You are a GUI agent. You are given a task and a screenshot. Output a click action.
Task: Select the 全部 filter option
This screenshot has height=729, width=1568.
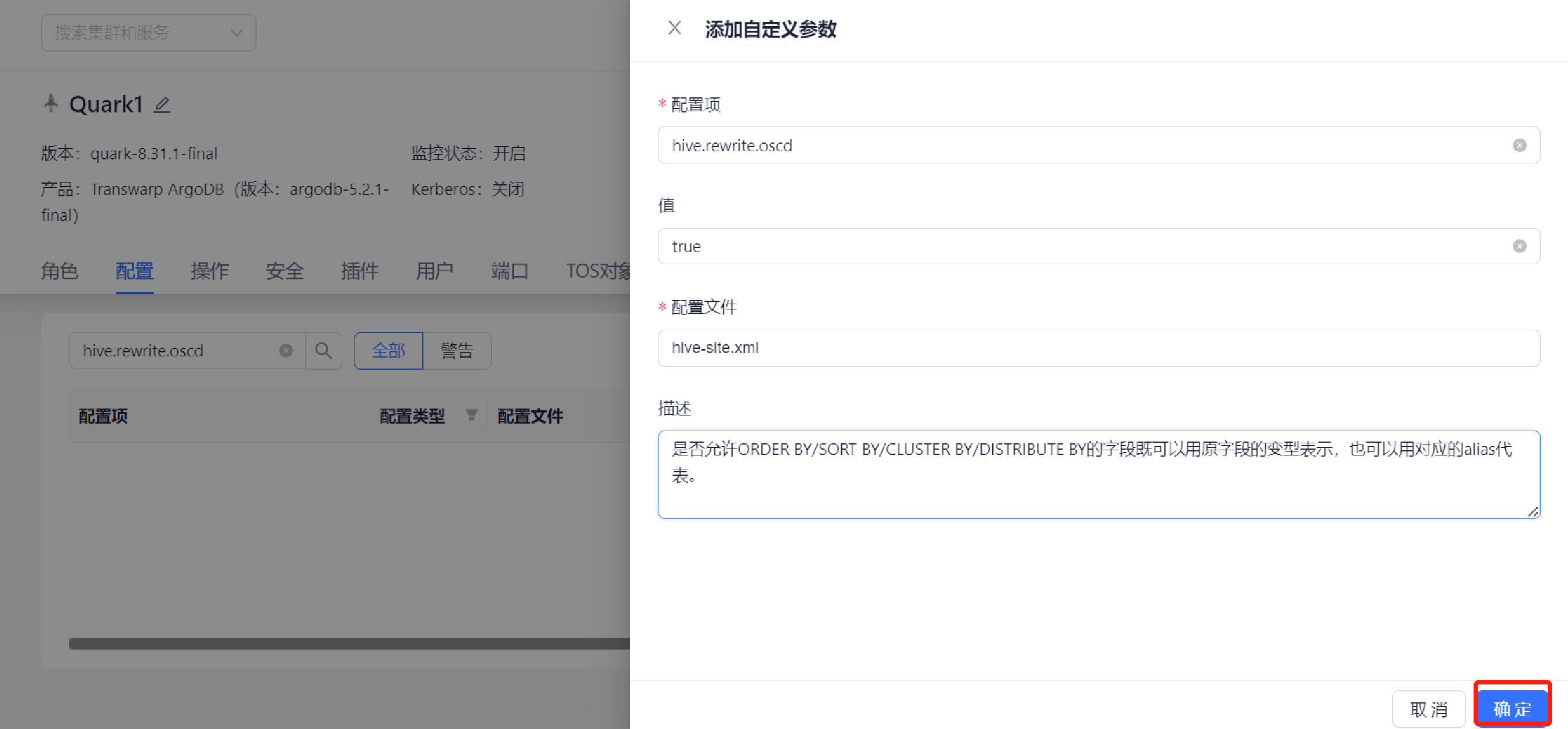388,351
